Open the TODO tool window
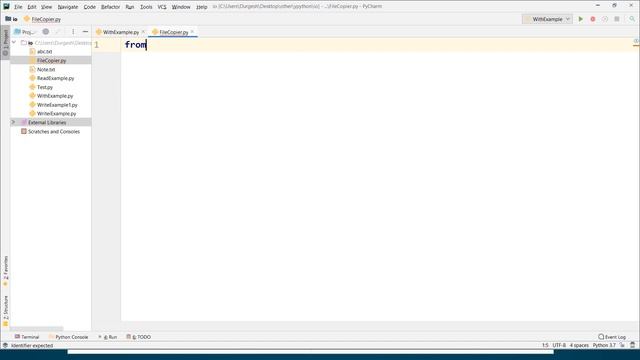The image size is (640, 360). coord(139,337)
